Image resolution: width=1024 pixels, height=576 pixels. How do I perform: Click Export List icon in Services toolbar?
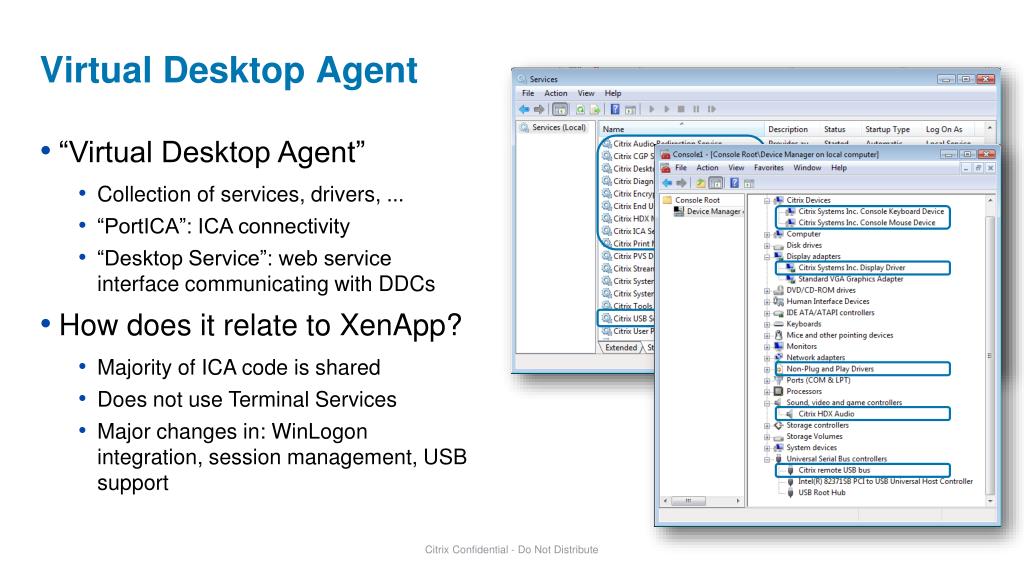click(x=595, y=109)
